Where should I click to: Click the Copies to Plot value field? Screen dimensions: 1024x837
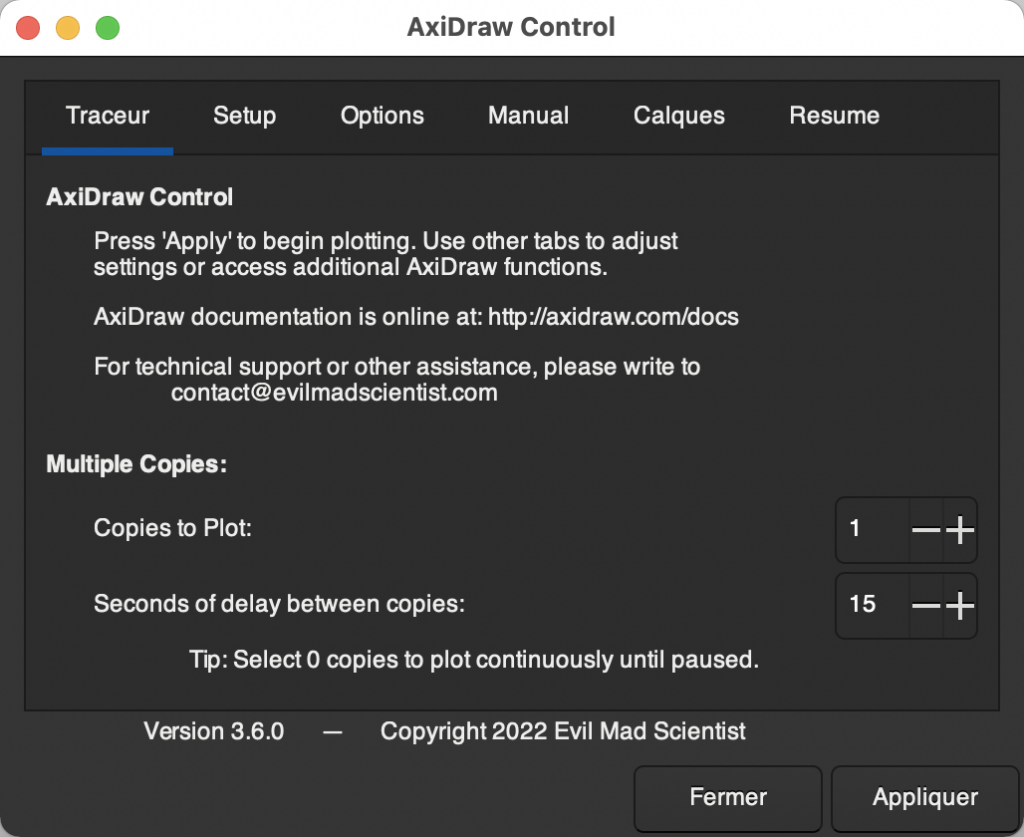click(x=872, y=529)
